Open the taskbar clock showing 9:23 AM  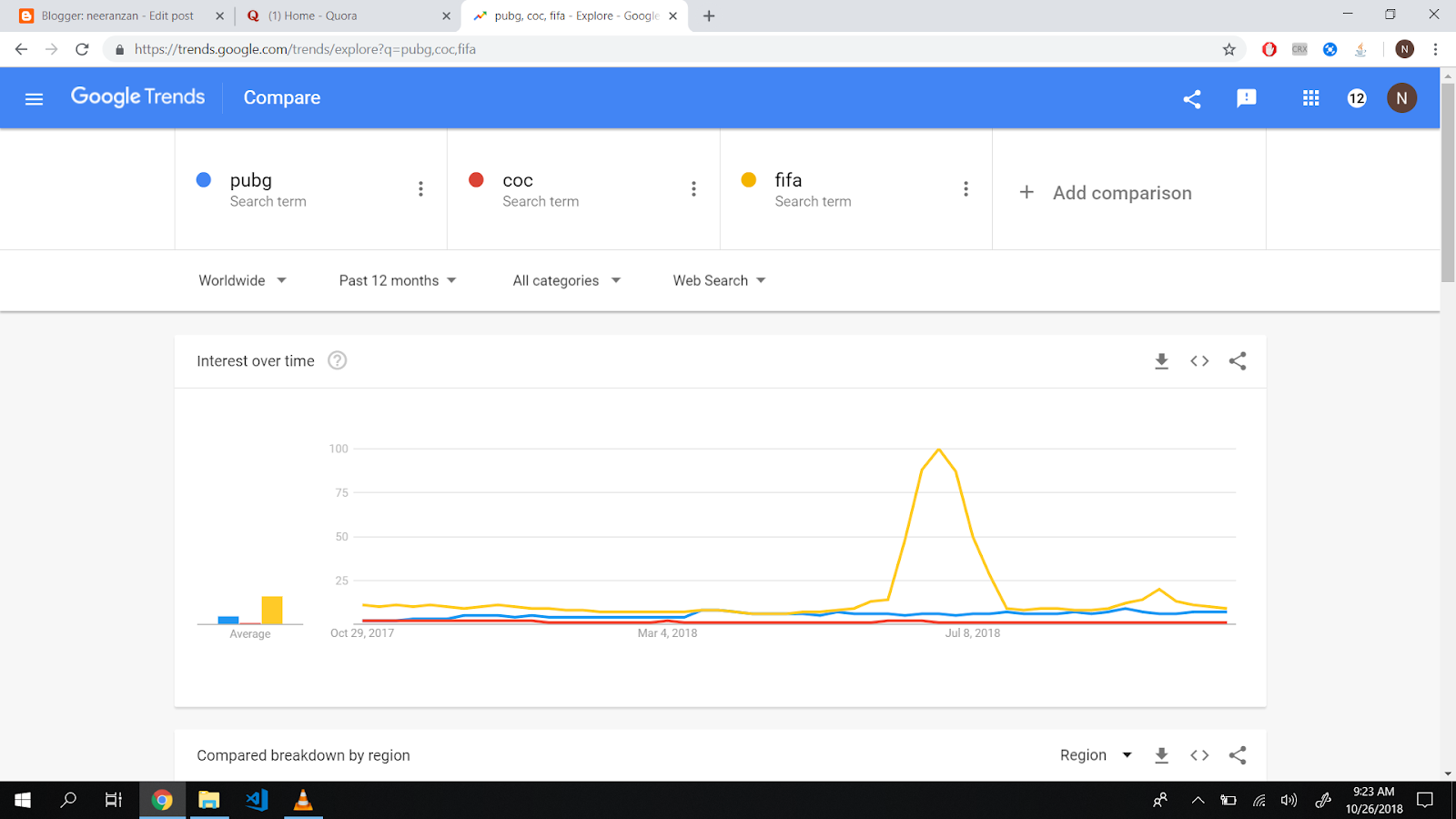pyautogui.click(x=1374, y=800)
